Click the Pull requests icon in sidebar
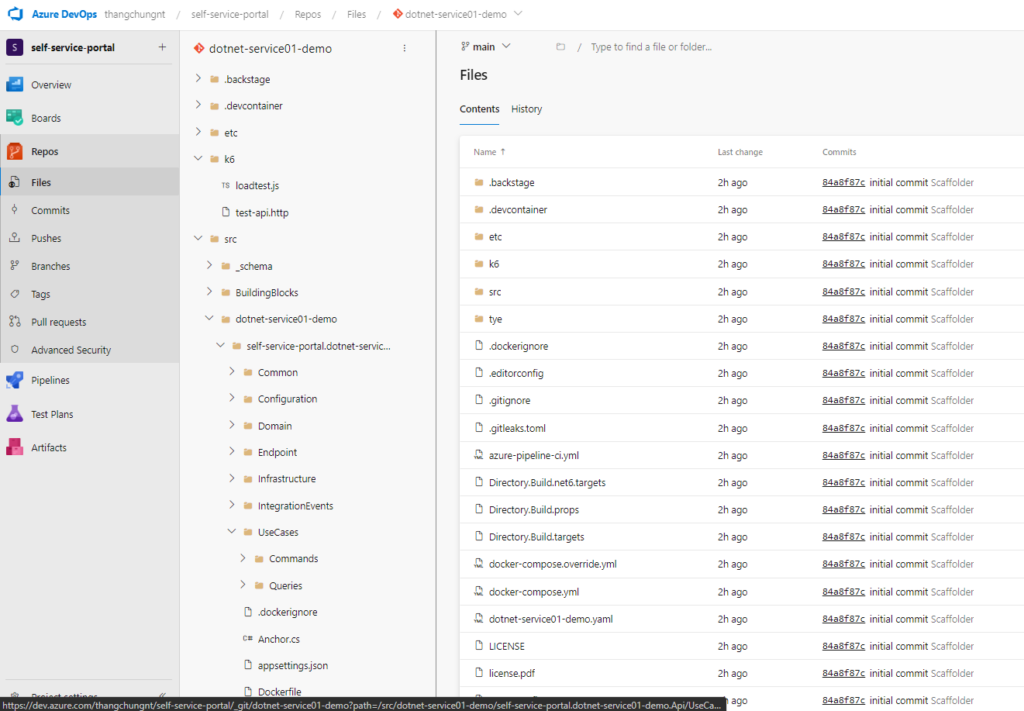This screenshot has width=1024, height=711. coord(14,322)
